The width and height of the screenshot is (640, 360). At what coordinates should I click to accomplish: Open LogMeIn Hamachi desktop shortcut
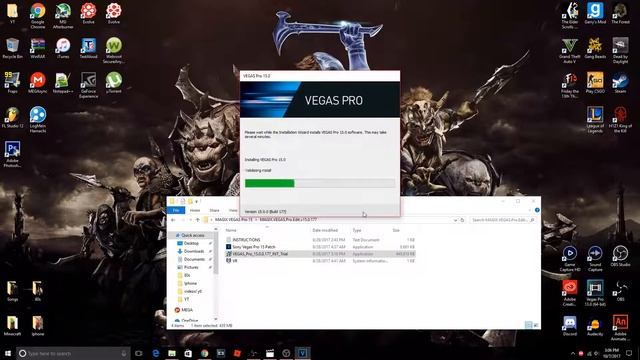point(38,120)
